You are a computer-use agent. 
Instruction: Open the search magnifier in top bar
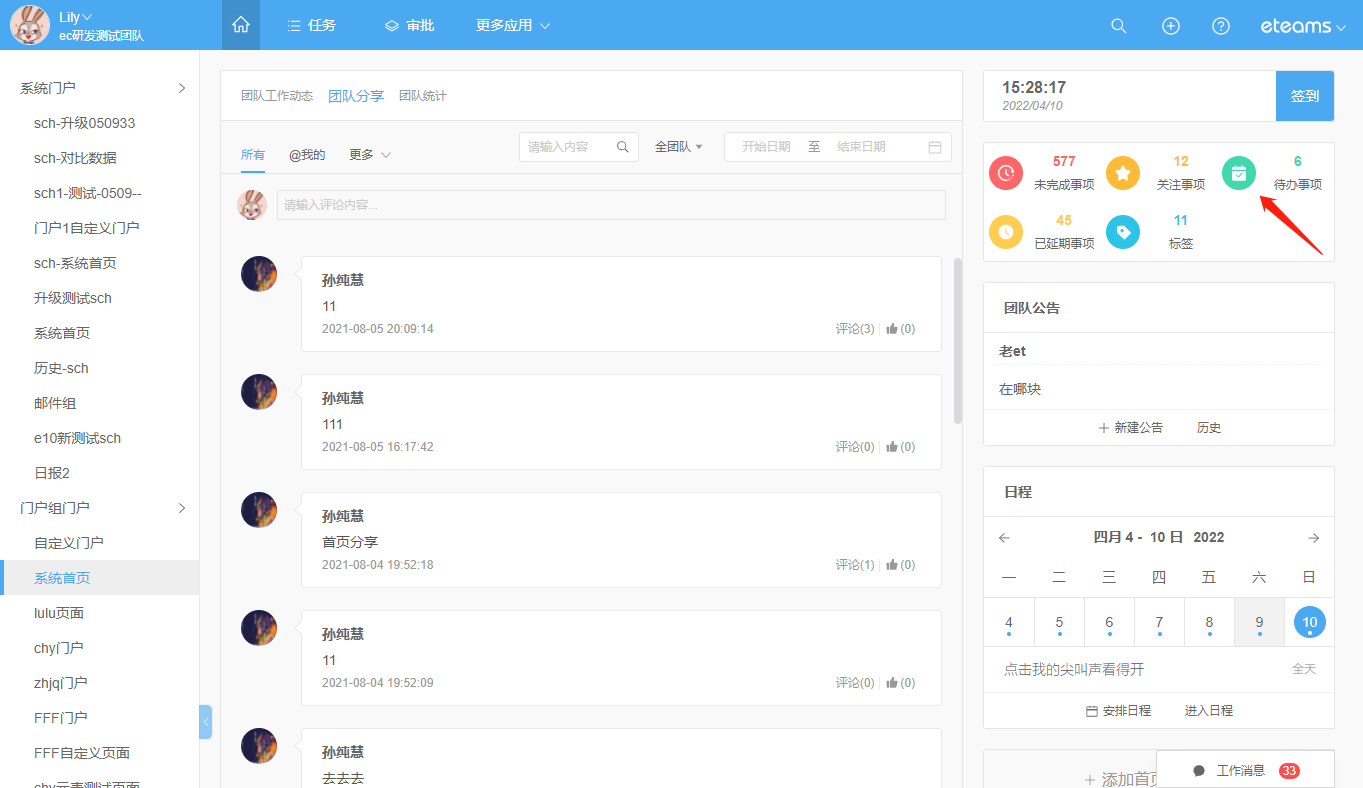click(x=1119, y=26)
